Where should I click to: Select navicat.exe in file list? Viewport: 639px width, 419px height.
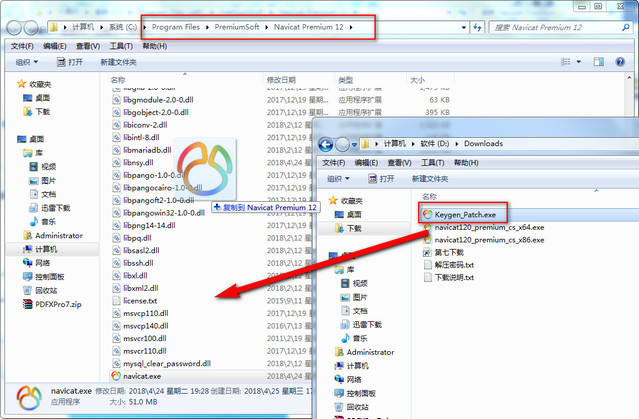point(137,376)
